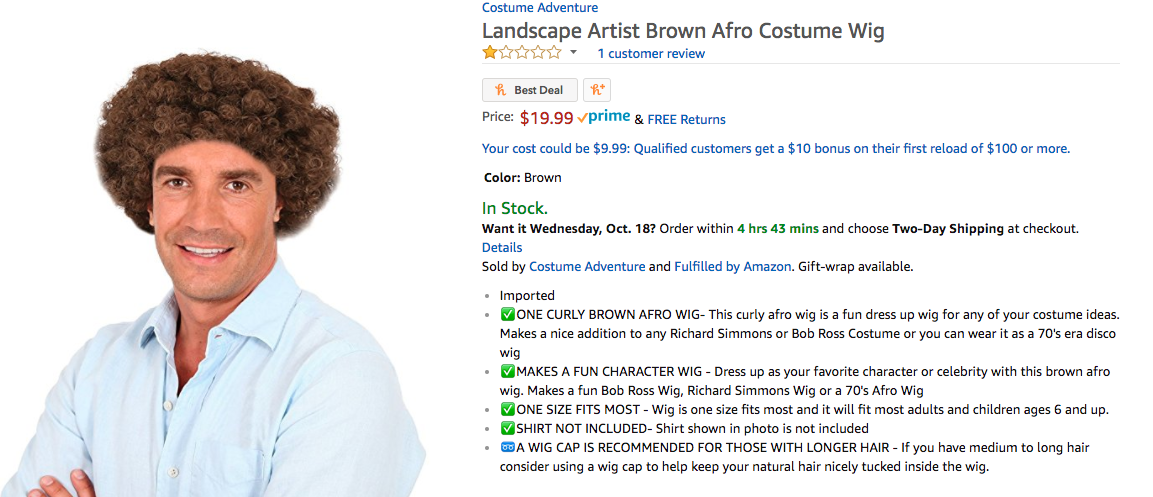
Task: Open the 1 customer review link
Action: [x=651, y=54]
